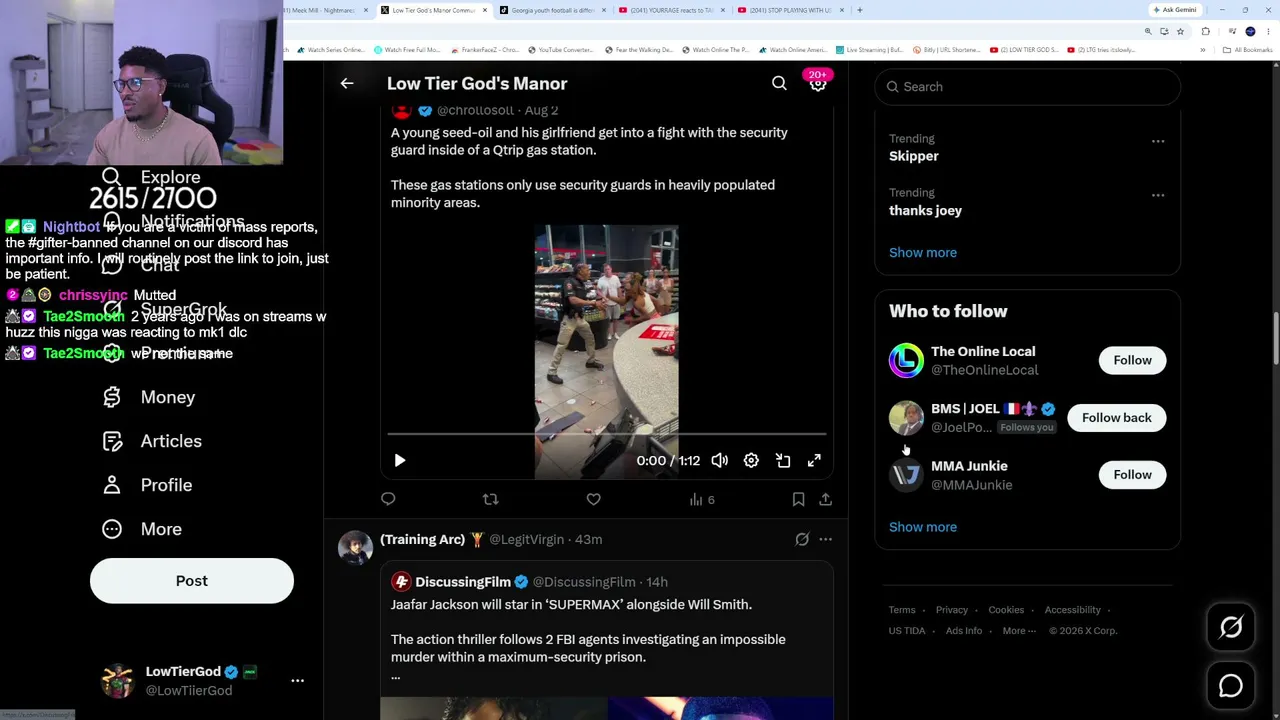Show more Who to follow suggestions
This screenshot has height=720, width=1280.
(923, 527)
